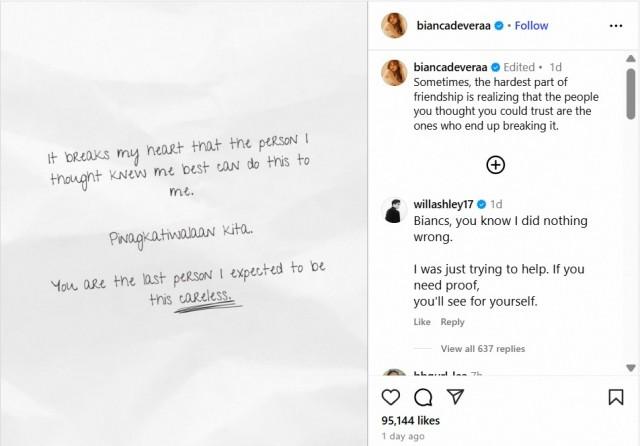This screenshot has width=640, height=446.
Task: Open the willashley17 username link
Action: tap(444, 204)
